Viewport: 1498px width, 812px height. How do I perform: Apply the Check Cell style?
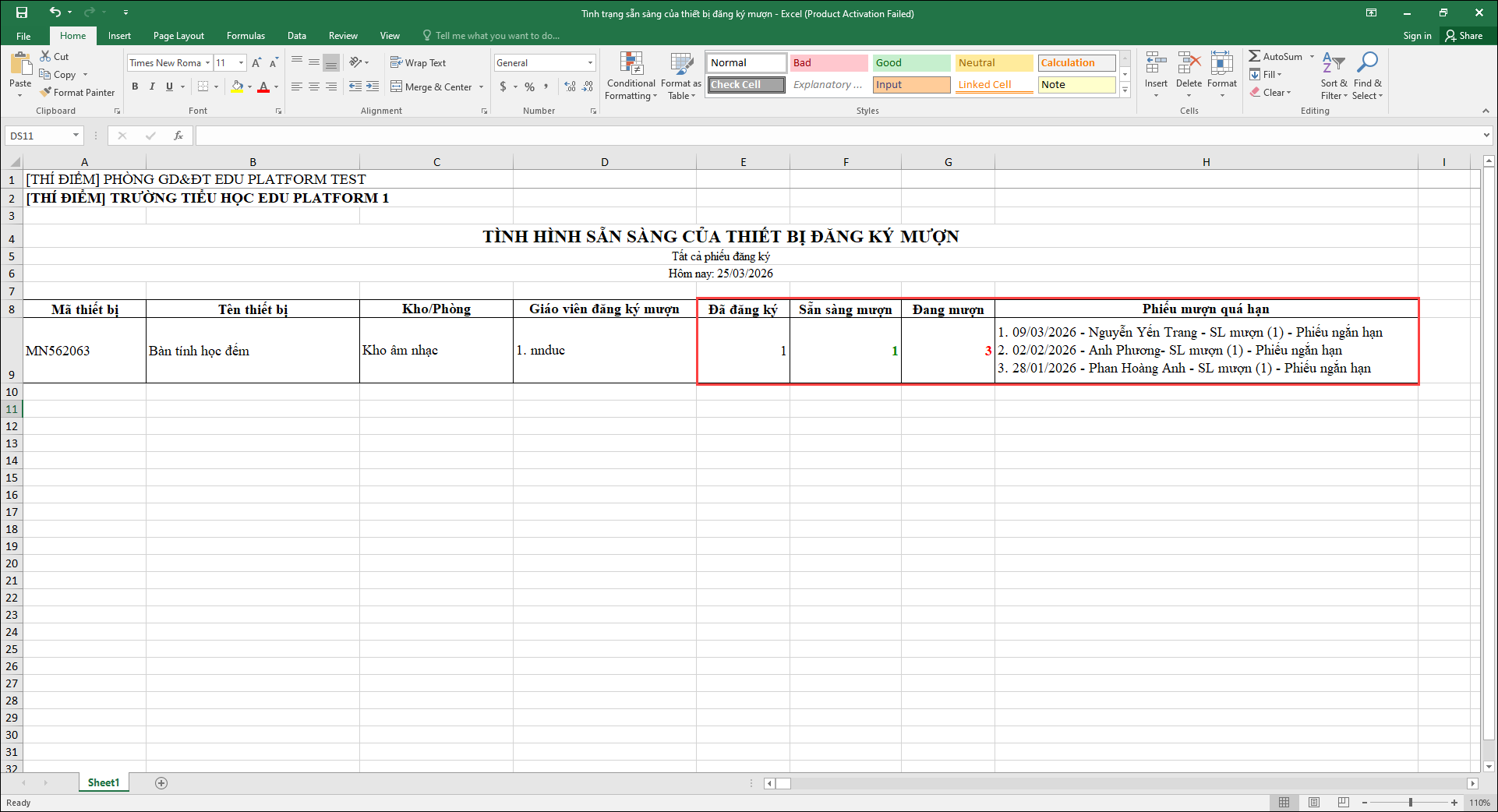(x=746, y=85)
